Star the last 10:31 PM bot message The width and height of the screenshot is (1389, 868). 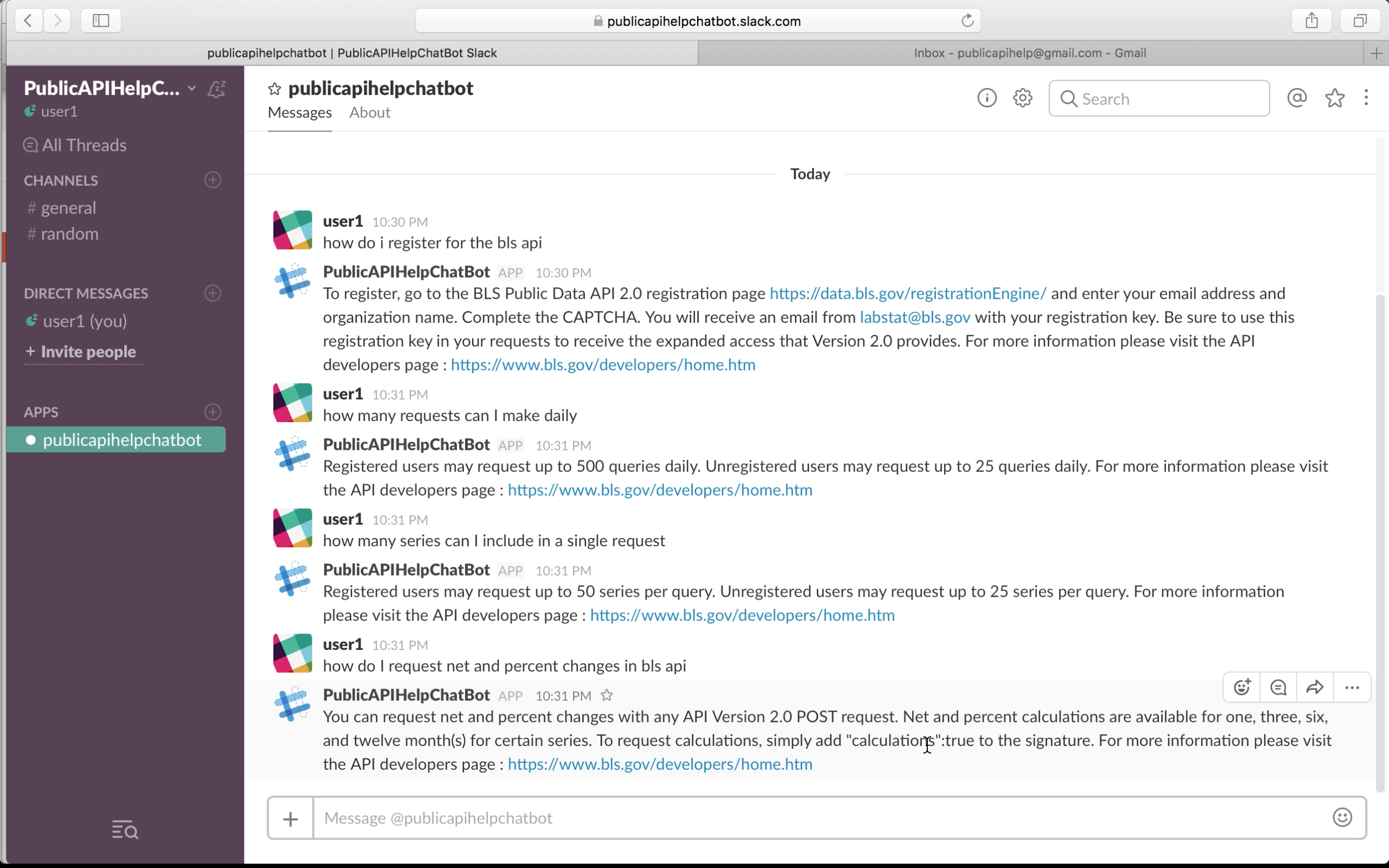(607, 696)
